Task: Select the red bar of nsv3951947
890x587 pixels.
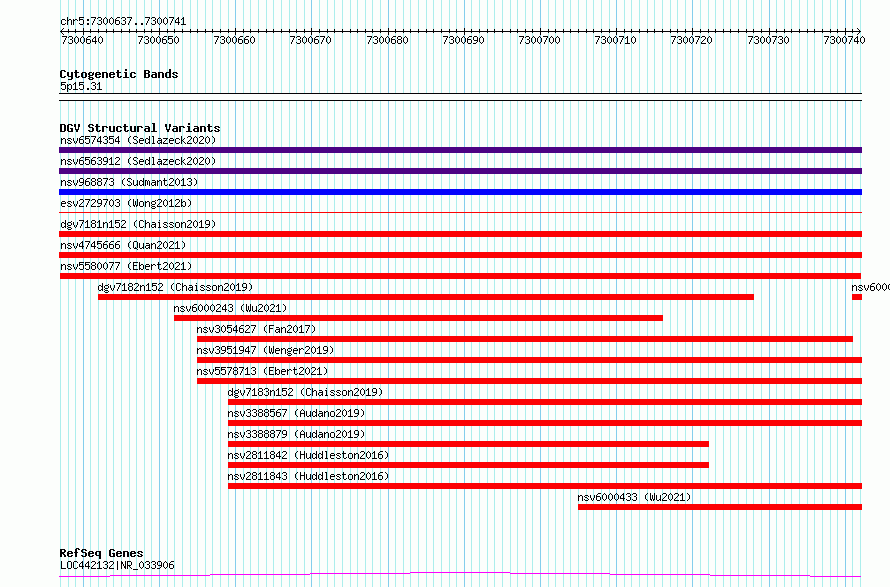Action: coord(530,360)
